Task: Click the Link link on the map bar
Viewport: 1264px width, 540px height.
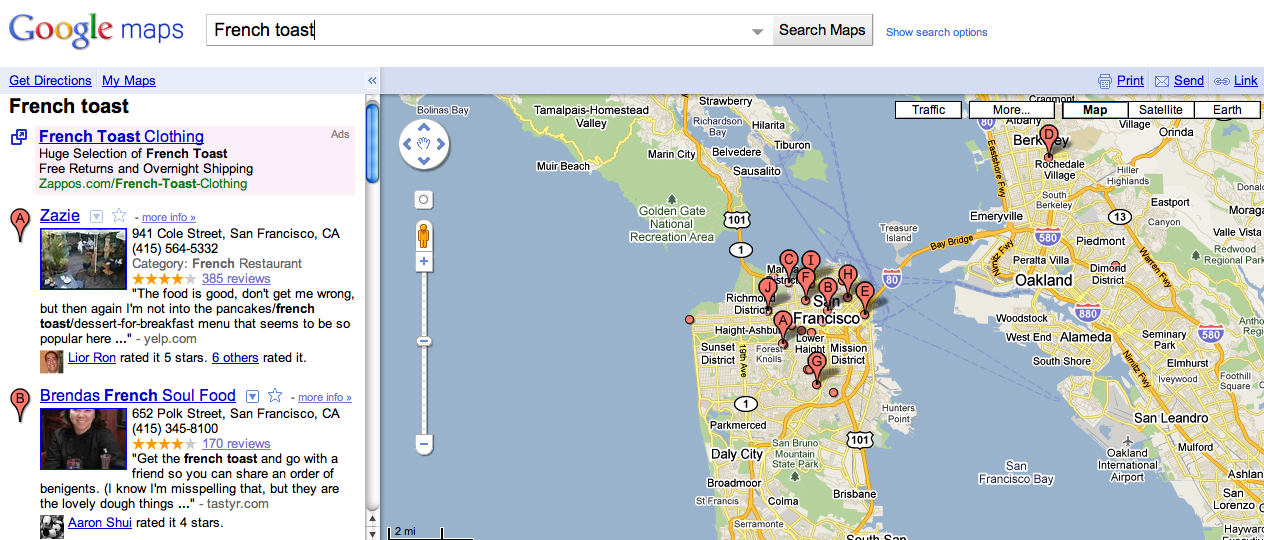Action: pos(1246,81)
